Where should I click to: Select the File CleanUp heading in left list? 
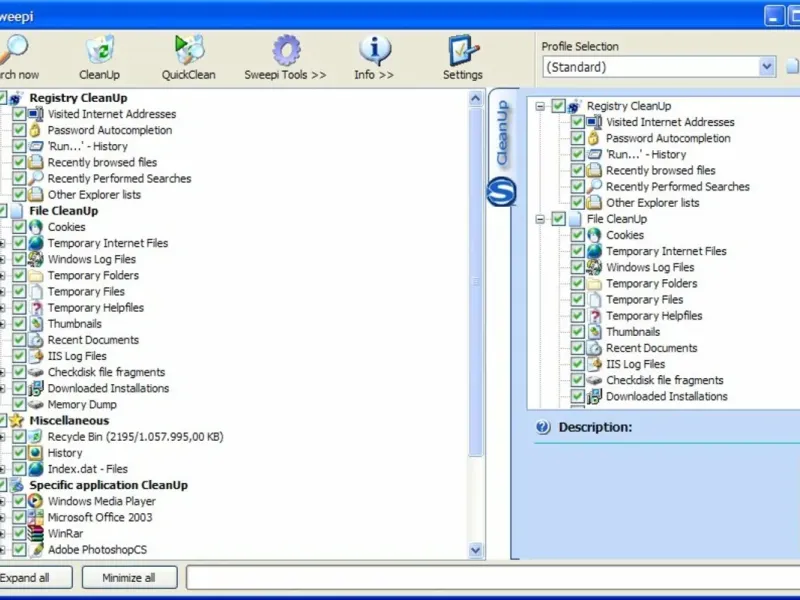point(63,211)
